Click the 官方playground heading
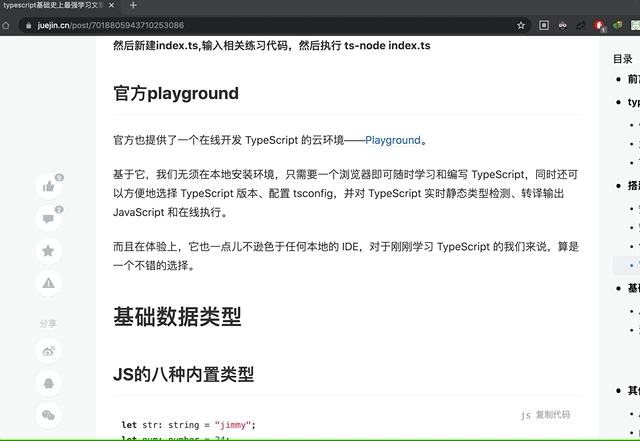Screen dimensions: 640x441 (176, 94)
